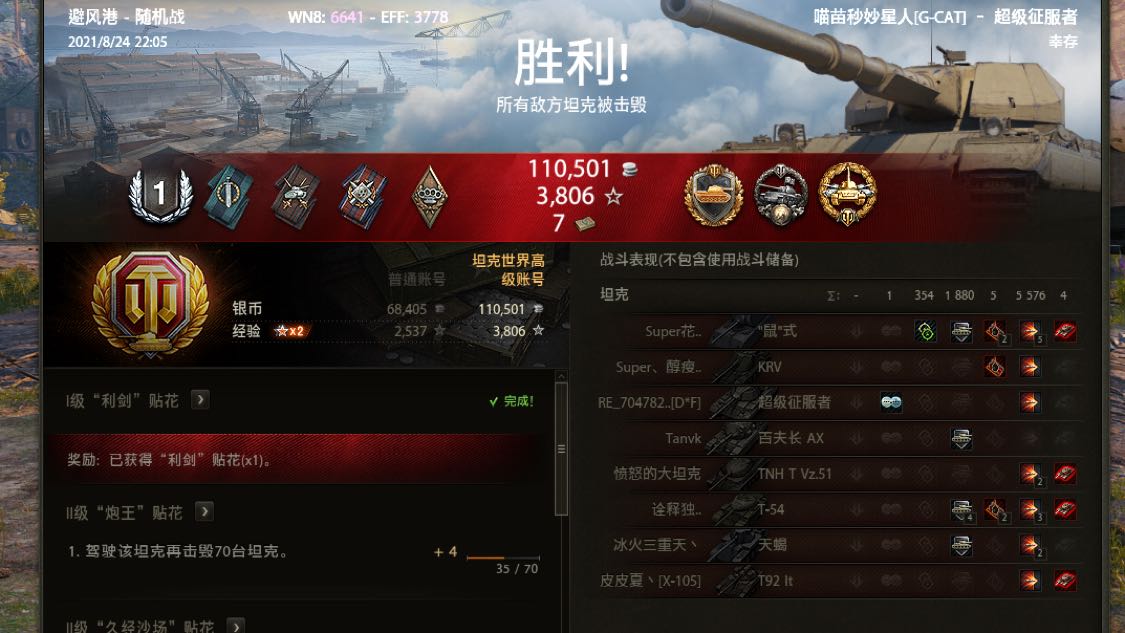Click the gold tank achievement medal
The image size is (1125, 633).
(x=847, y=194)
